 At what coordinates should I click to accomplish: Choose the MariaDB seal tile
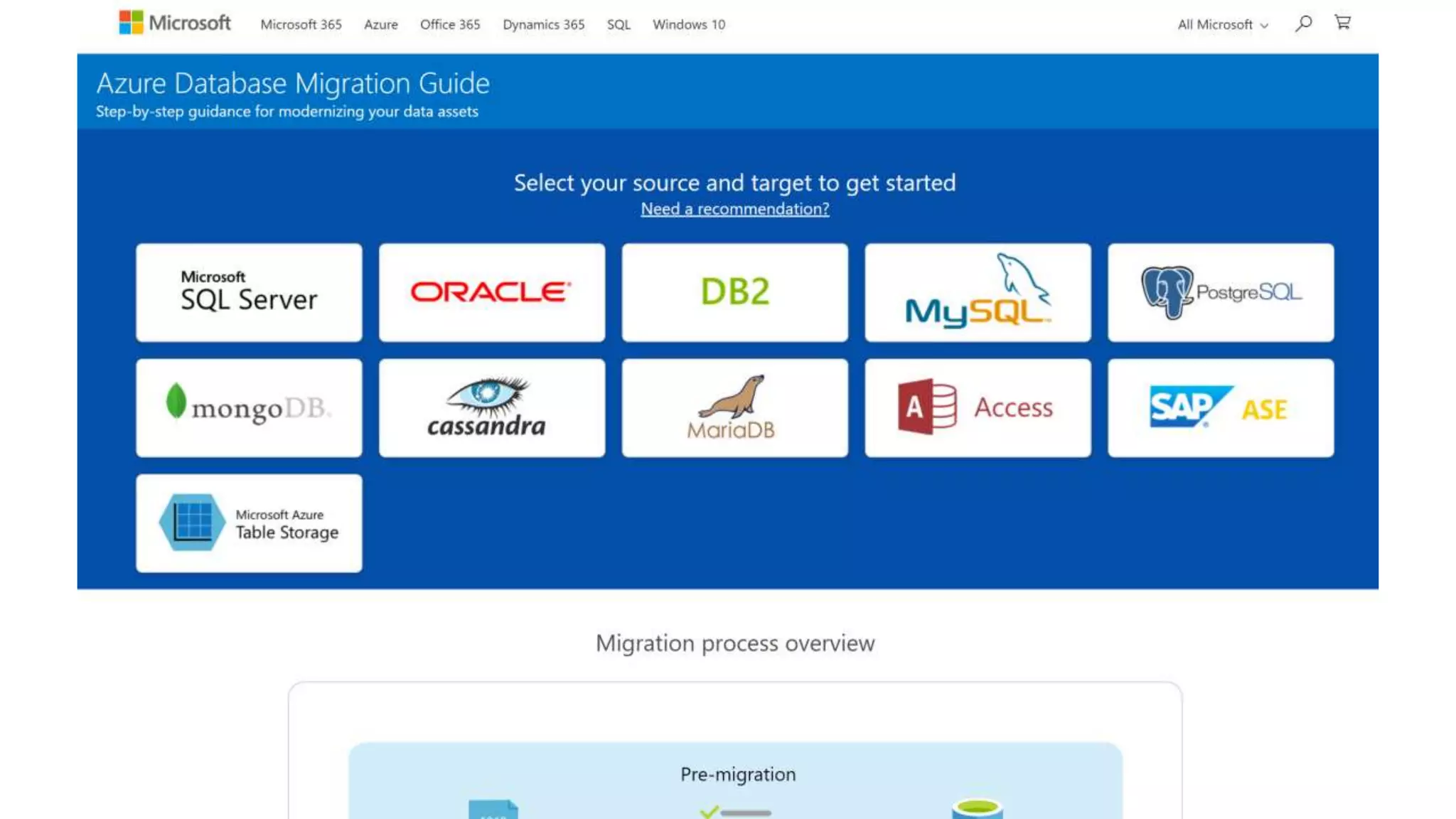pos(734,407)
